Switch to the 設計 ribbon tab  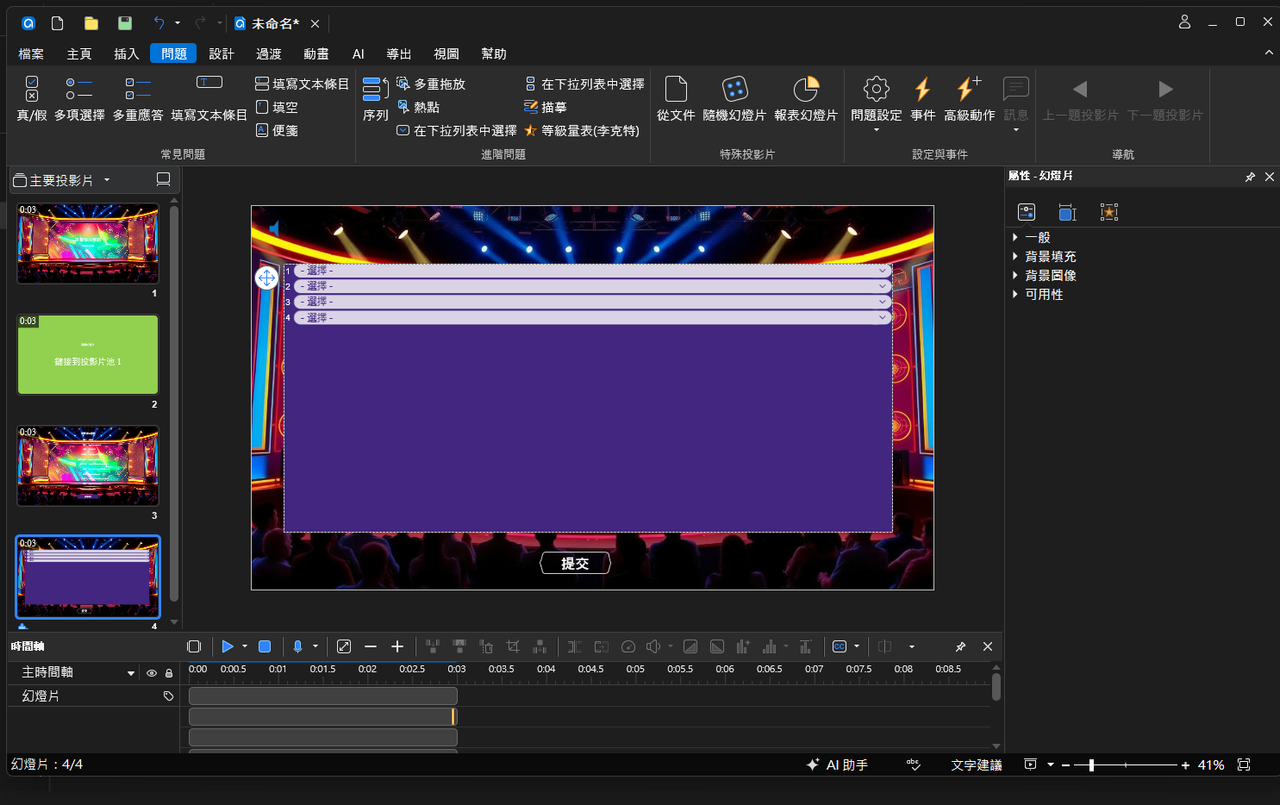(221, 54)
